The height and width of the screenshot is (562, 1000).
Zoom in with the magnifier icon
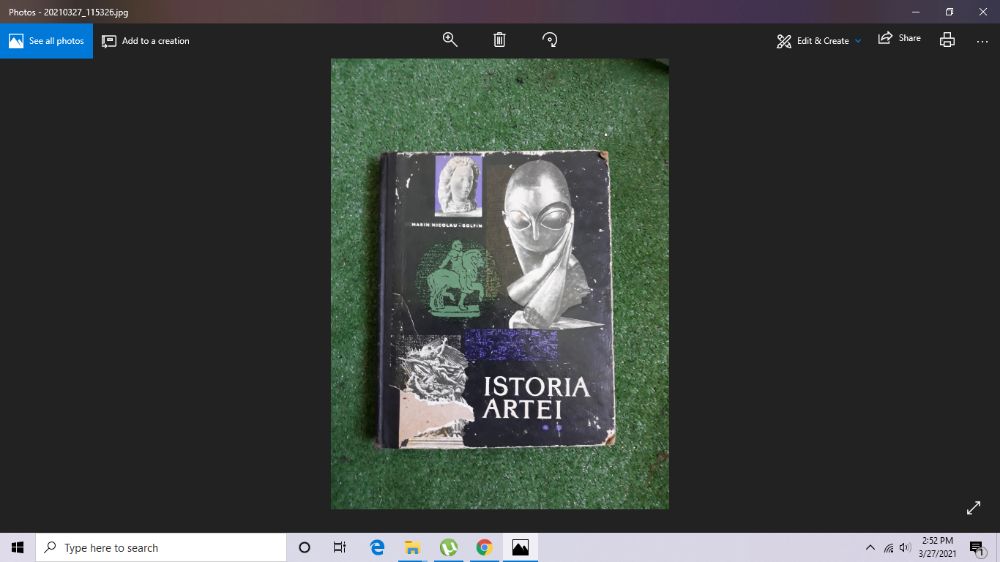click(450, 40)
